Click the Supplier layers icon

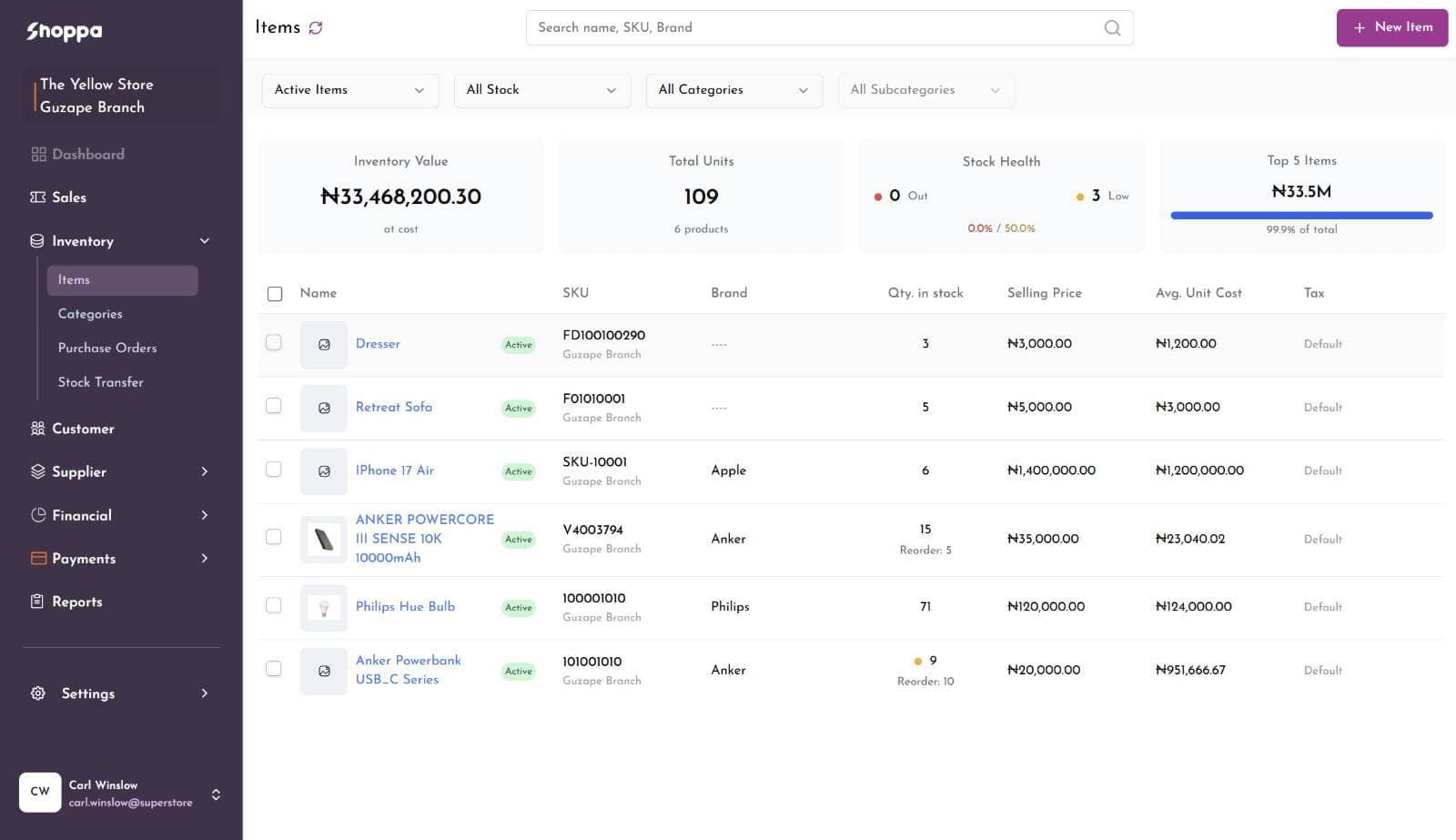click(x=38, y=471)
